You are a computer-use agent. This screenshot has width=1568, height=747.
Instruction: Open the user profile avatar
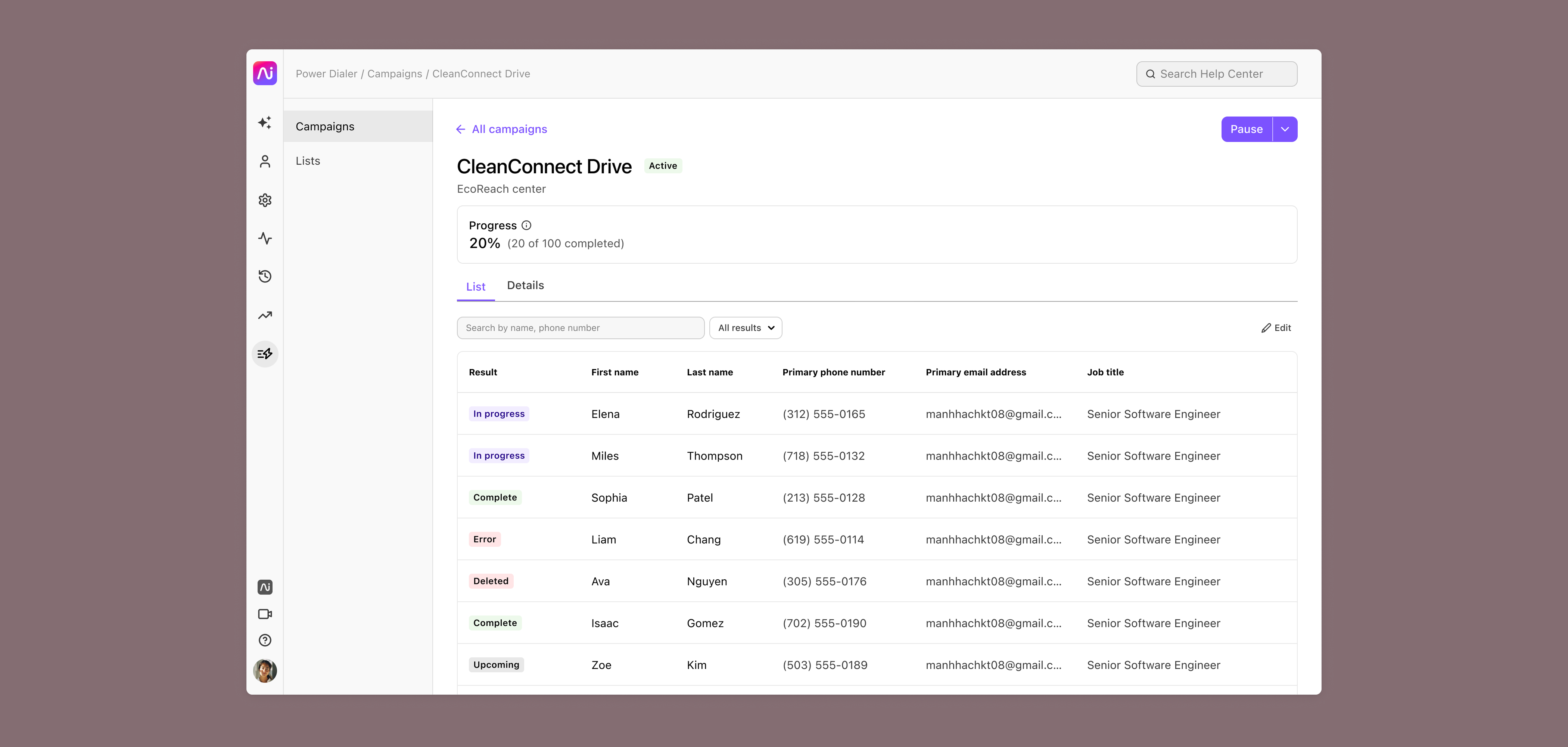(265, 670)
